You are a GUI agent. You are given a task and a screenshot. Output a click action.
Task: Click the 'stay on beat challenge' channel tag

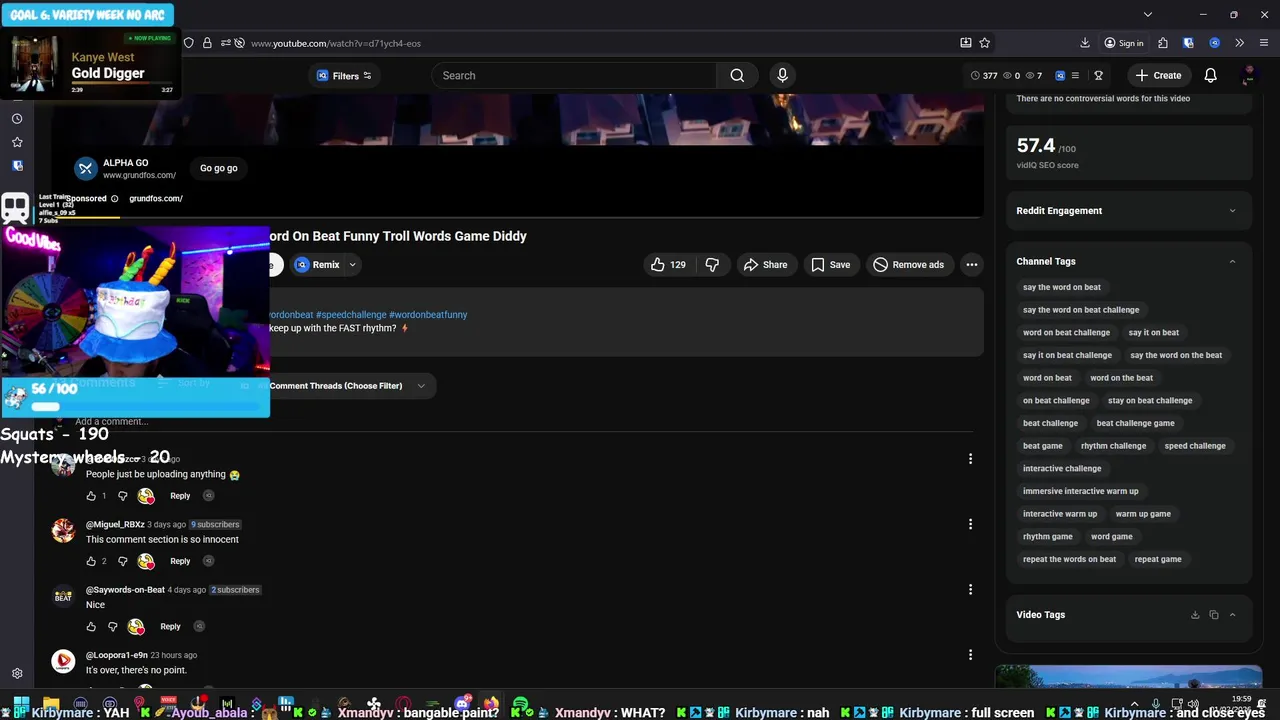[x=1150, y=401]
